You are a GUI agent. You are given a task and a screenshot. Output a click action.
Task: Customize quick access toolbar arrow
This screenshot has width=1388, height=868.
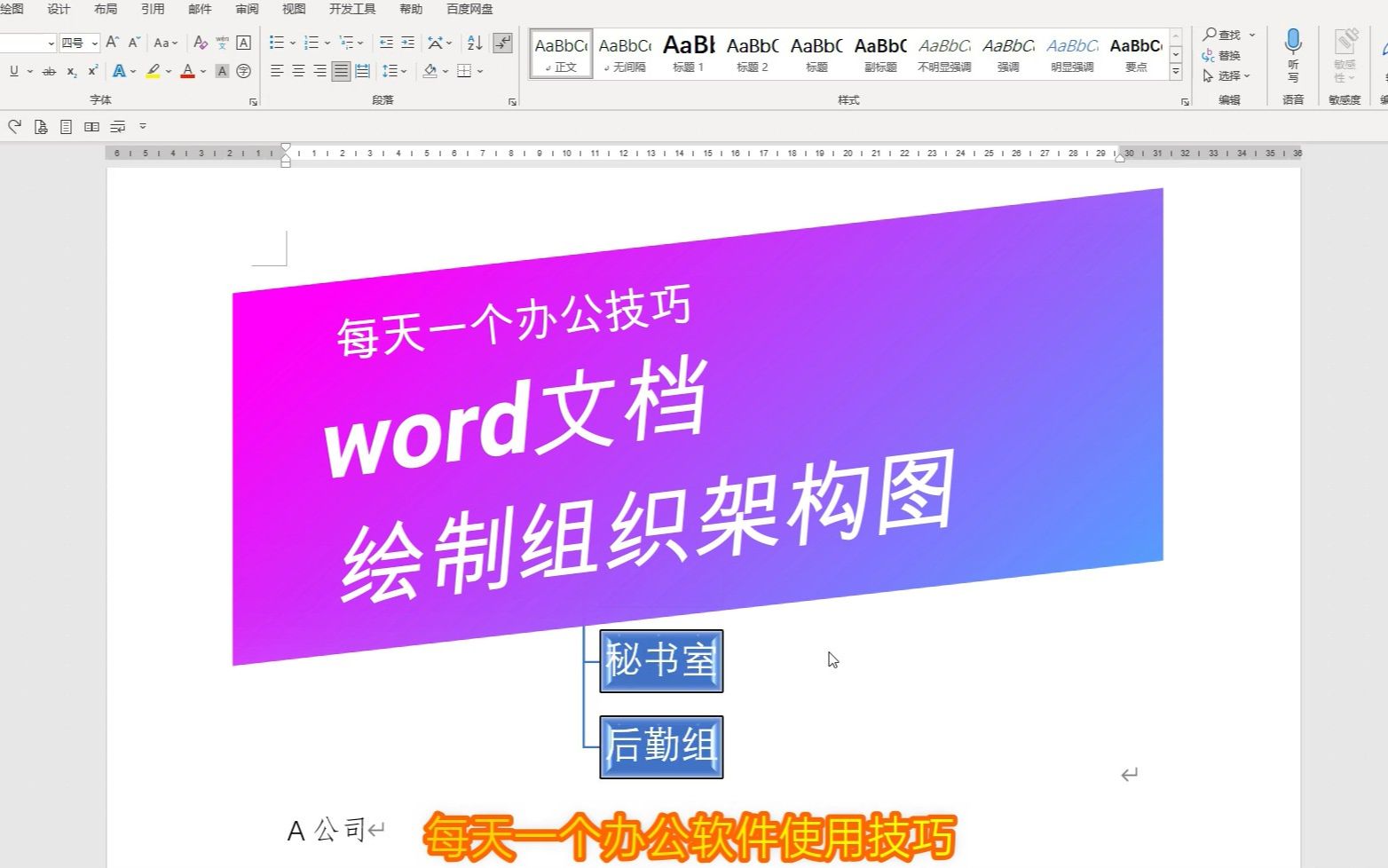143,127
